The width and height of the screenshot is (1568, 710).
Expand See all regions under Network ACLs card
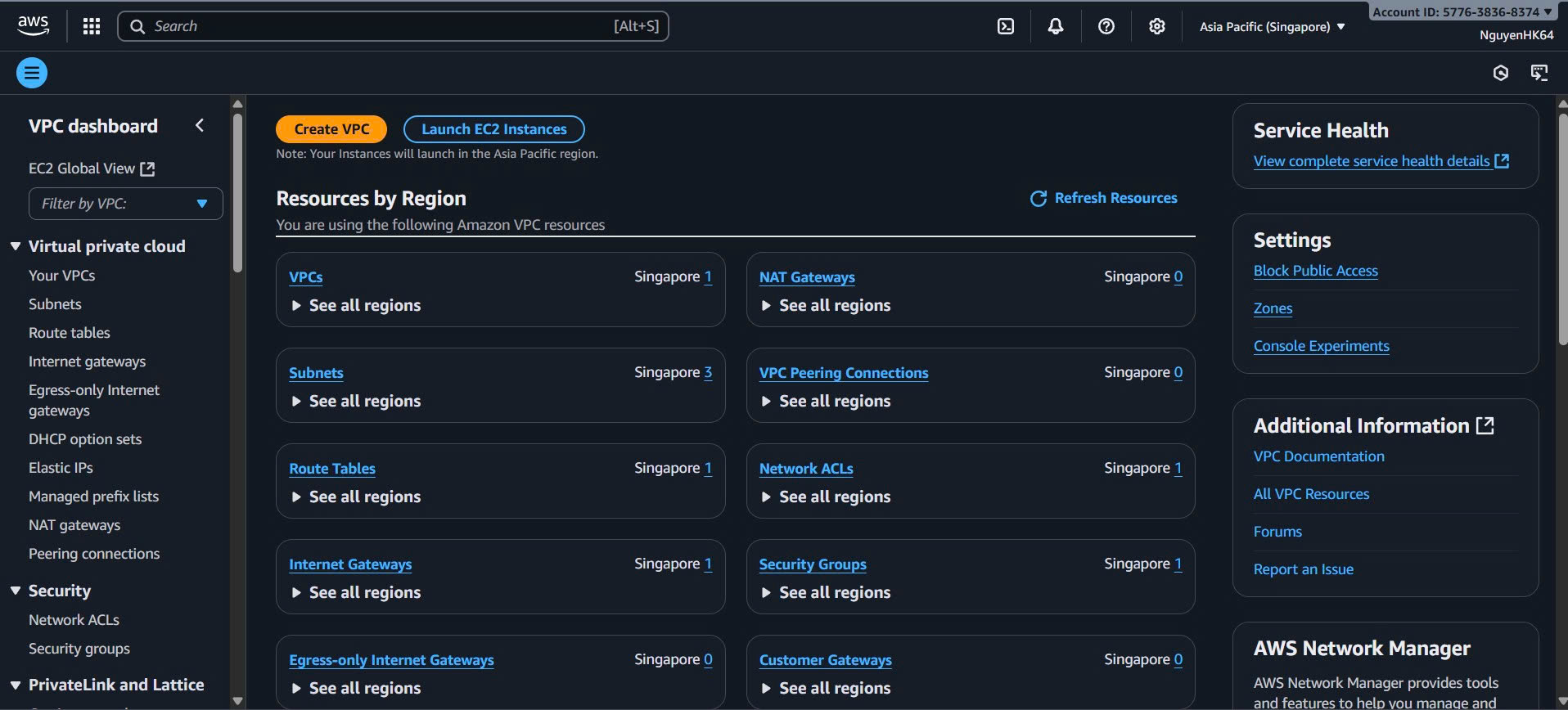[826, 497]
